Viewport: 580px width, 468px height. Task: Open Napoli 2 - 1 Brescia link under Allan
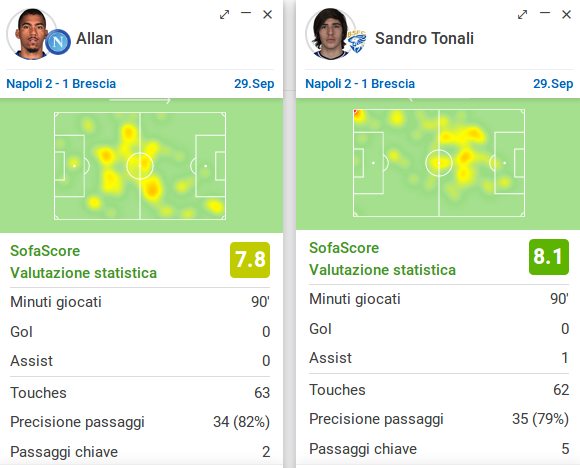point(61,84)
